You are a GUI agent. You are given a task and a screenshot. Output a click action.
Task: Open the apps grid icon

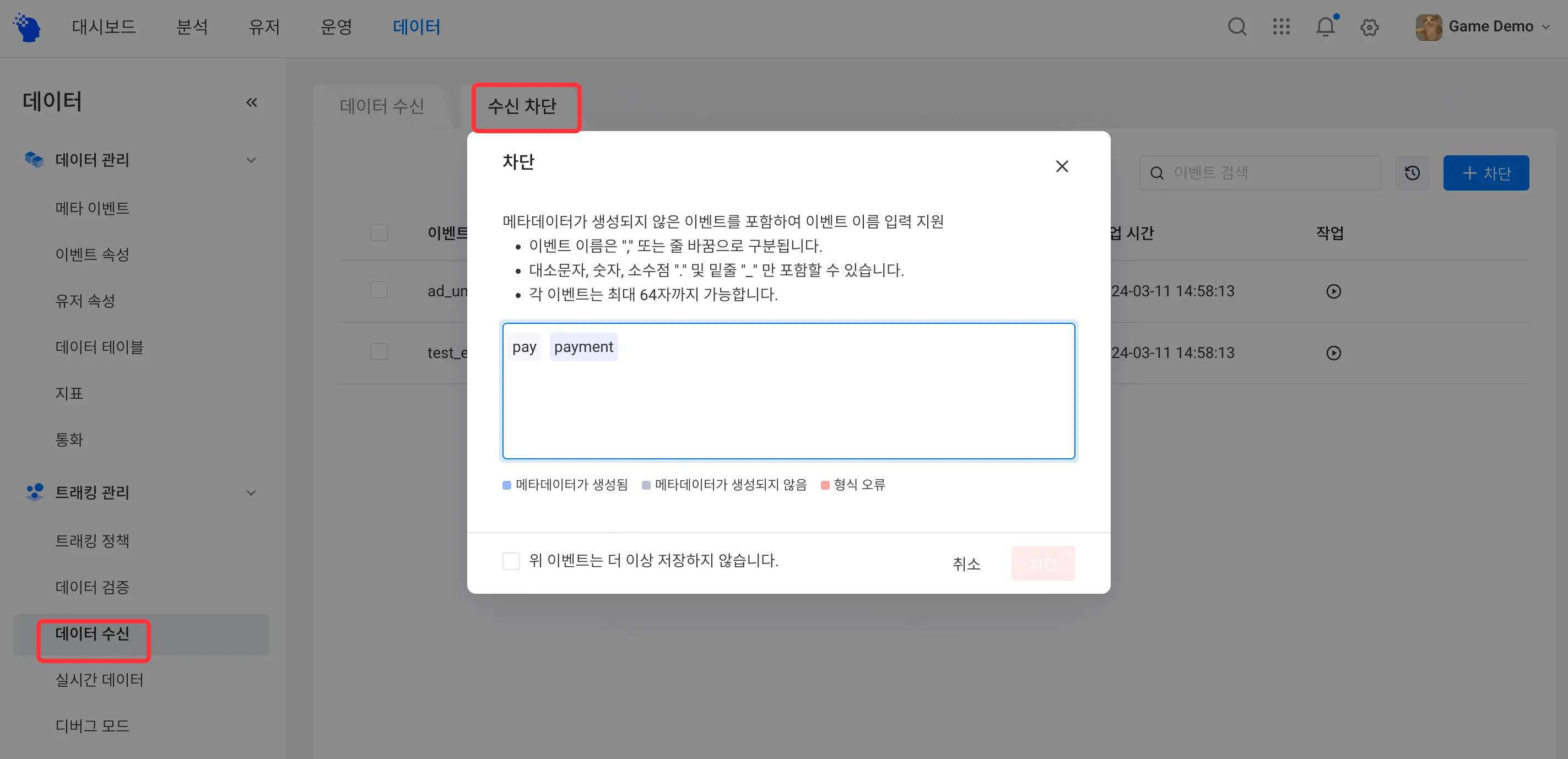coord(1281,27)
